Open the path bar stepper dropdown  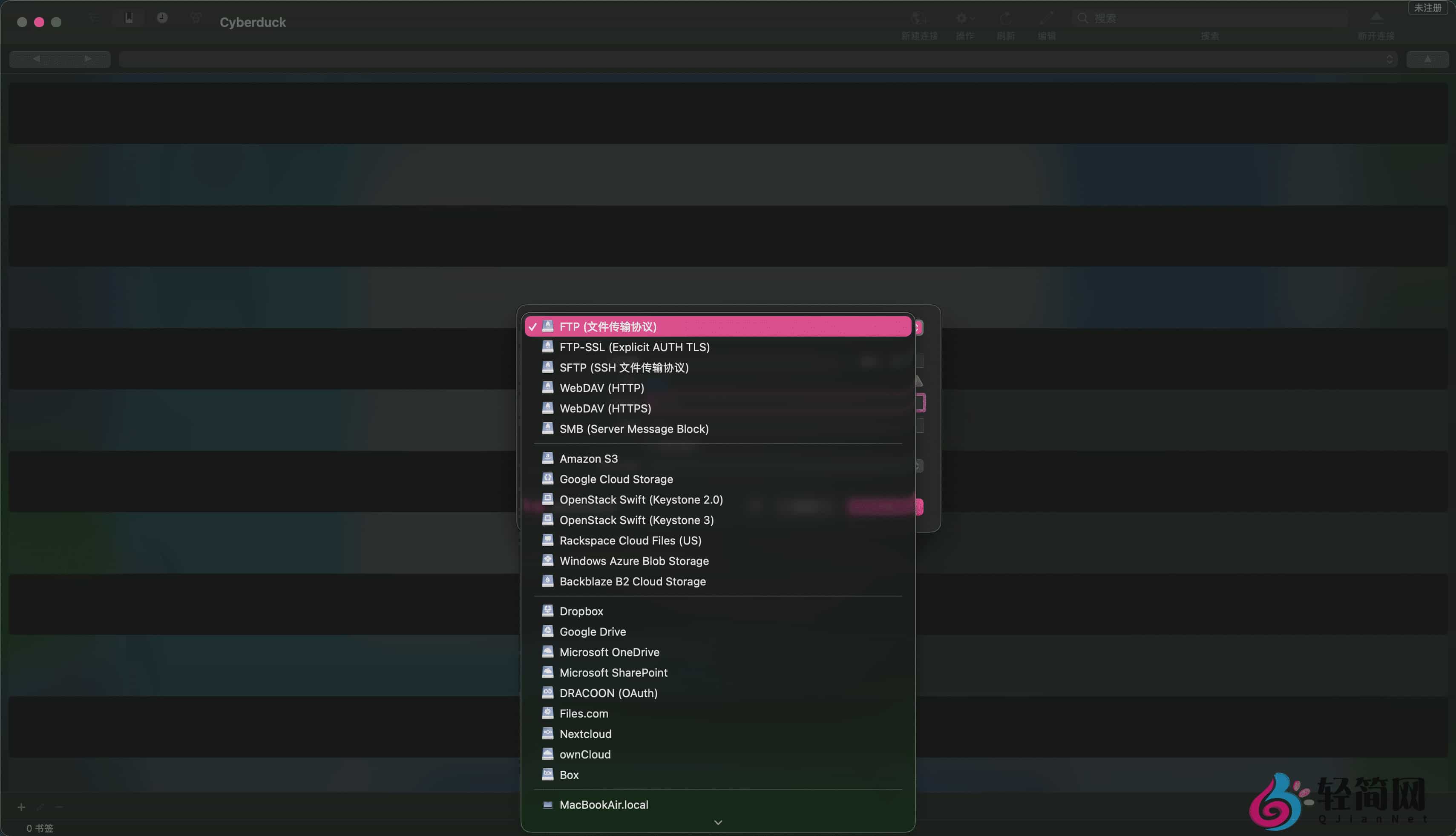tap(1390, 58)
